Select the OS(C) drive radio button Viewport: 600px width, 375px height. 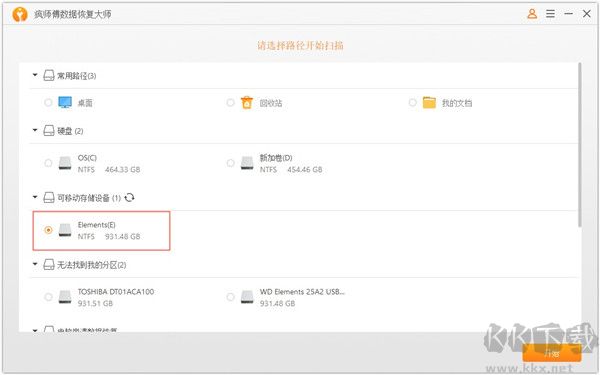click(48, 163)
